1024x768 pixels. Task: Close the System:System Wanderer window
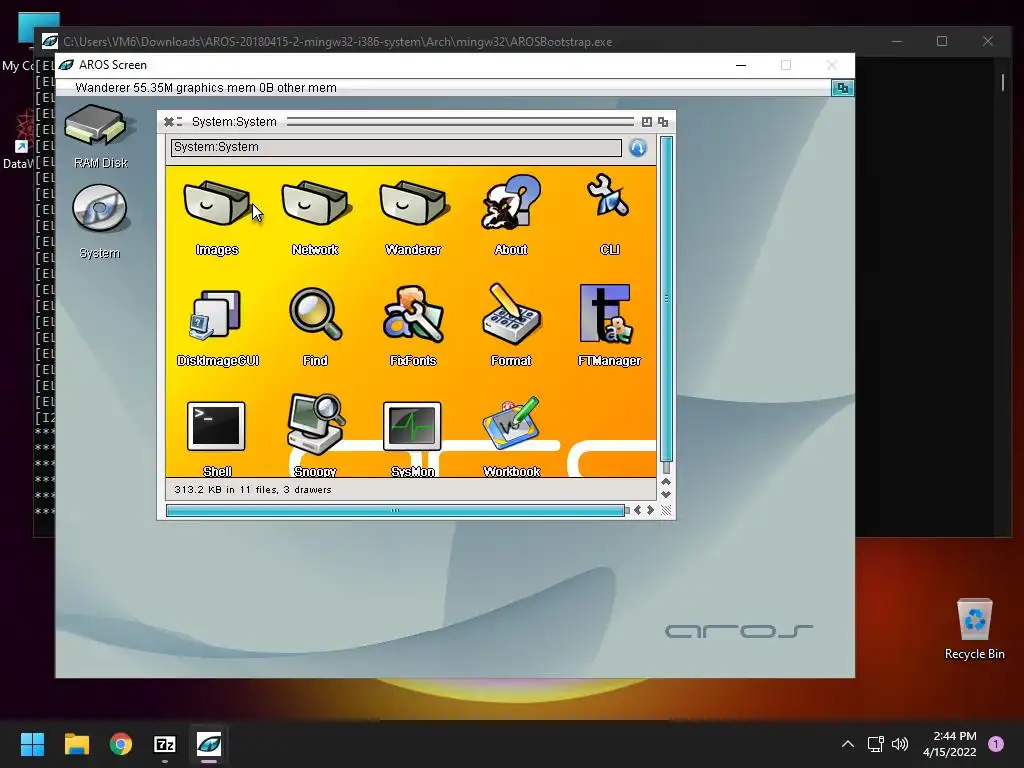click(168, 122)
